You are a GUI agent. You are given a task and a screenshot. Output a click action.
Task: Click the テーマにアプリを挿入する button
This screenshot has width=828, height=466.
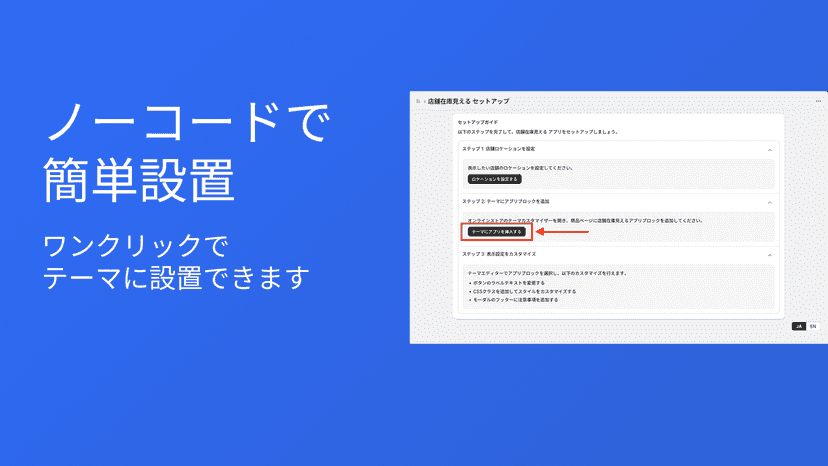496,231
